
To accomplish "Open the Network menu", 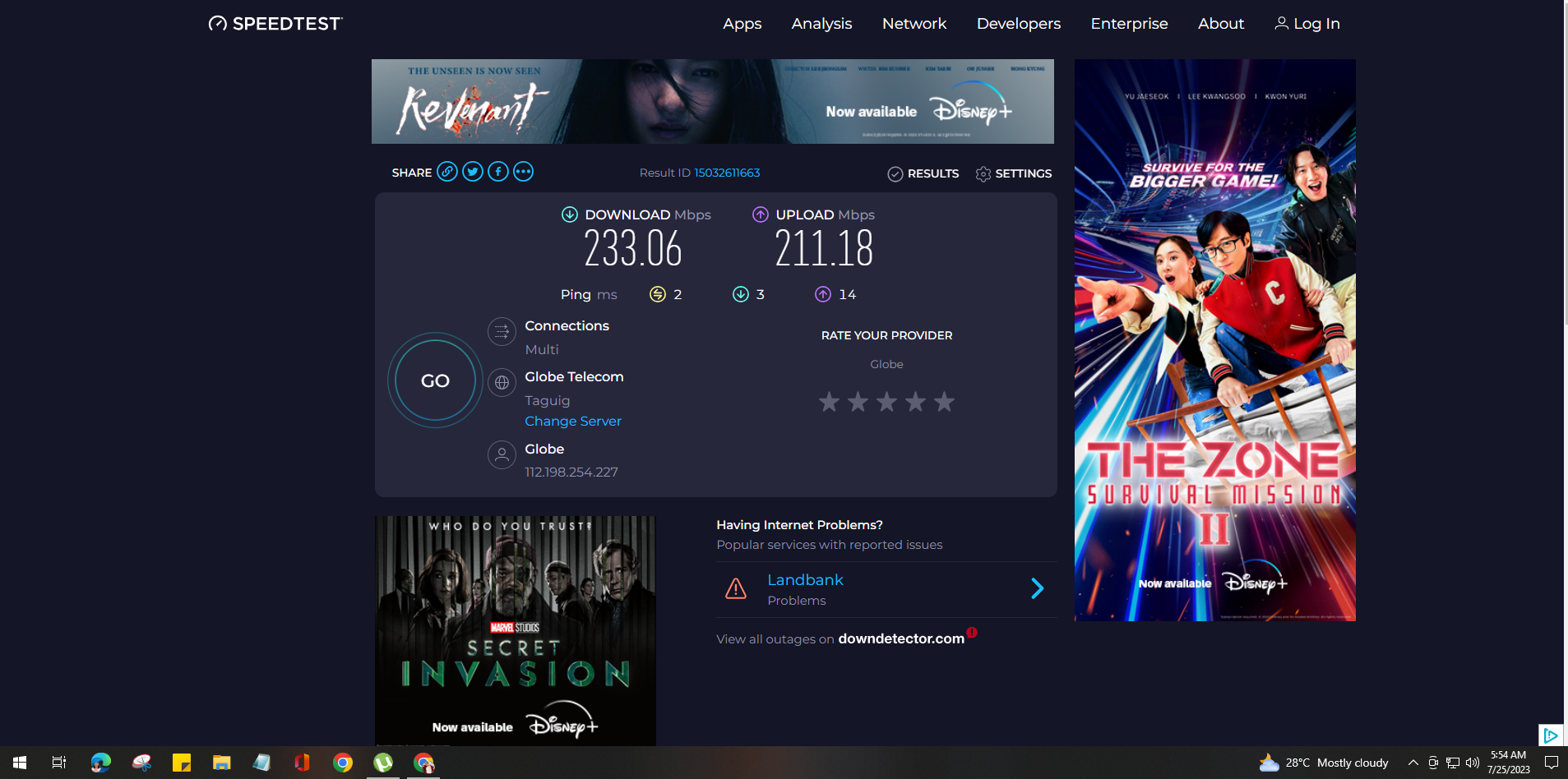I will (914, 24).
